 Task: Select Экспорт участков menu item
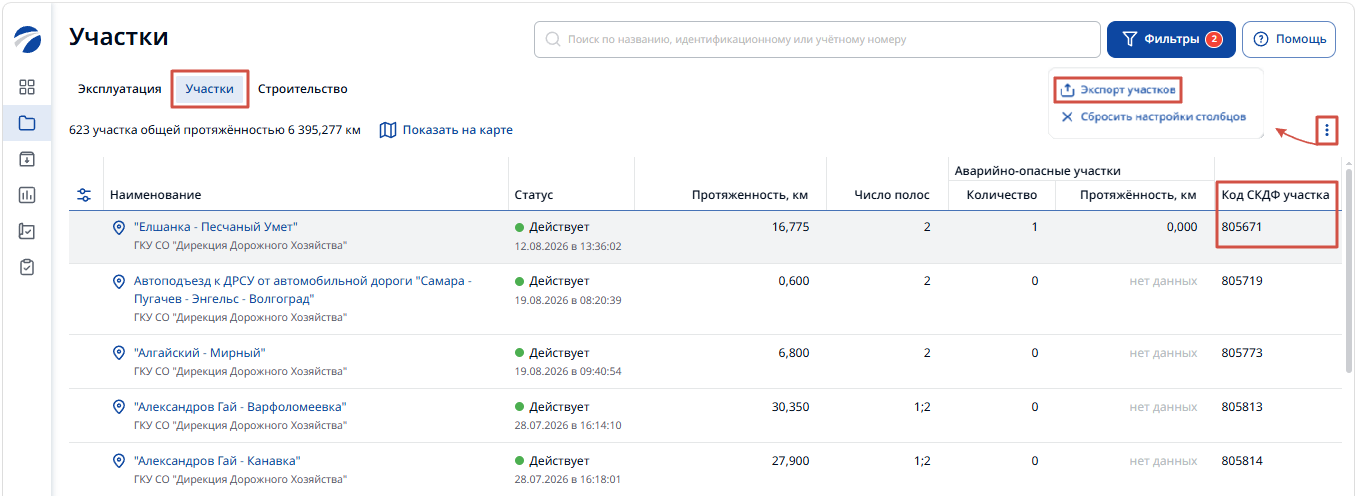point(1118,90)
